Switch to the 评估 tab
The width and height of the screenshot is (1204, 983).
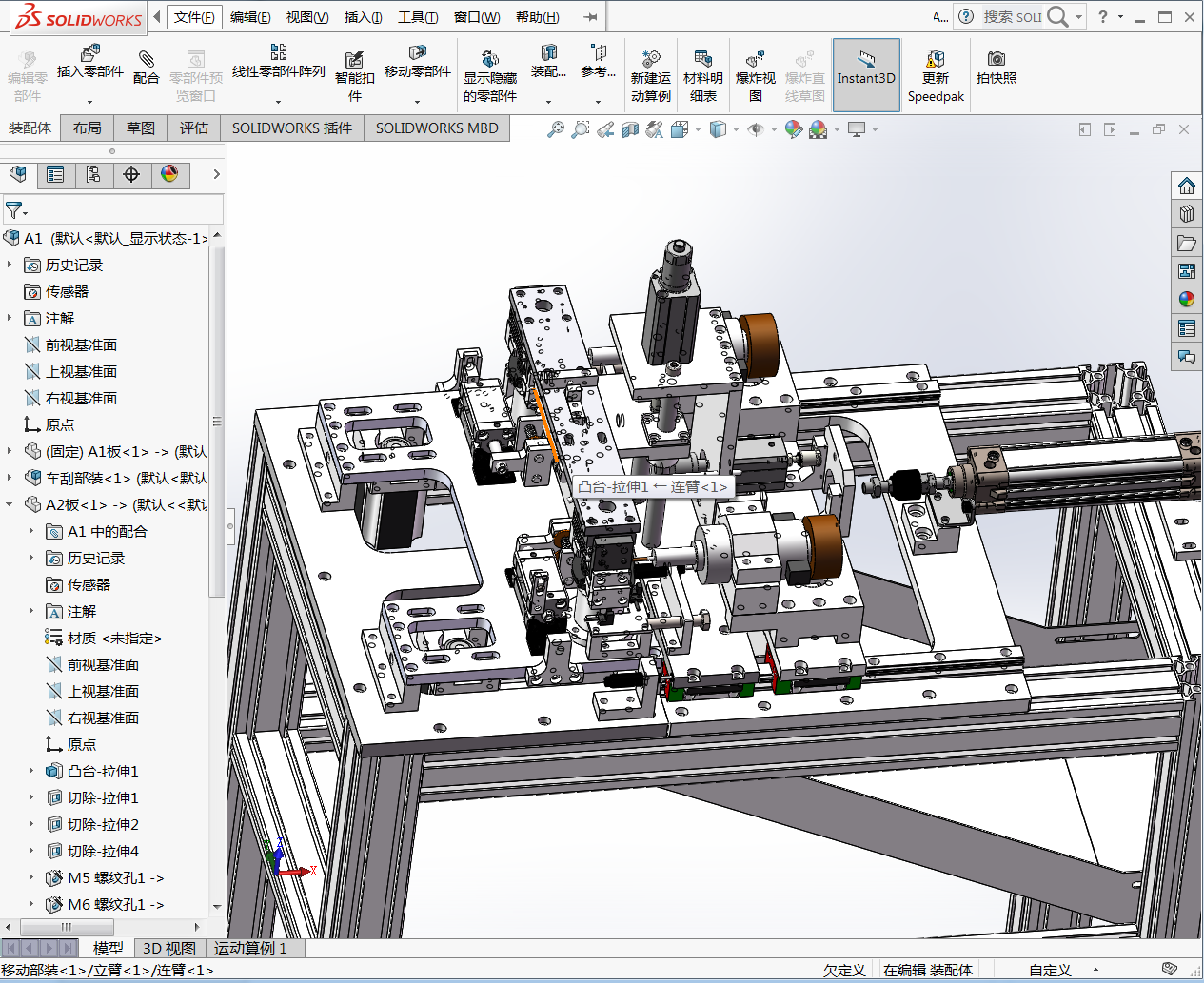pos(193,128)
